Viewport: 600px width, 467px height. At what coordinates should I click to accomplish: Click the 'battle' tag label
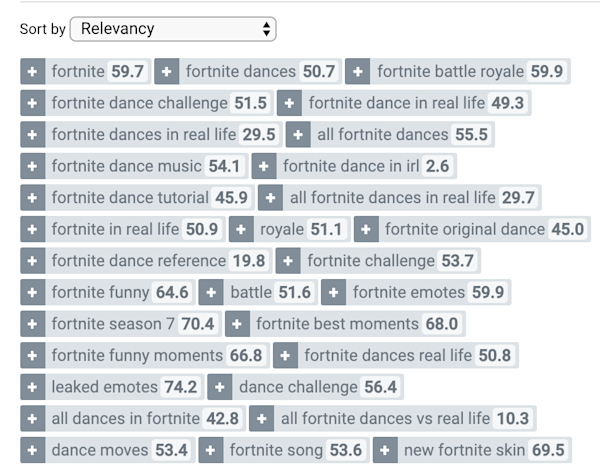point(251,292)
